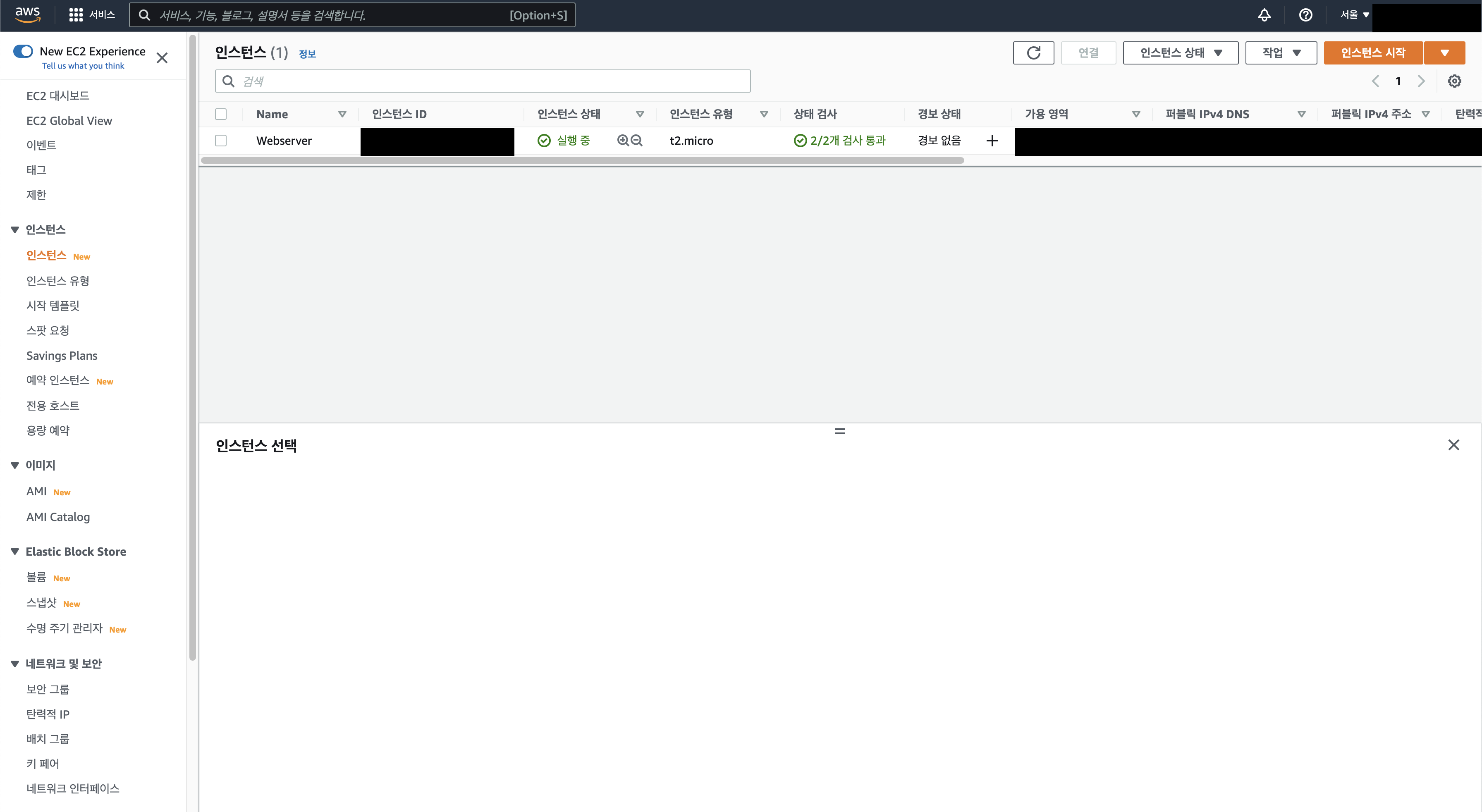
Task: Open the notifications bell
Action: click(x=1264, y=15)
